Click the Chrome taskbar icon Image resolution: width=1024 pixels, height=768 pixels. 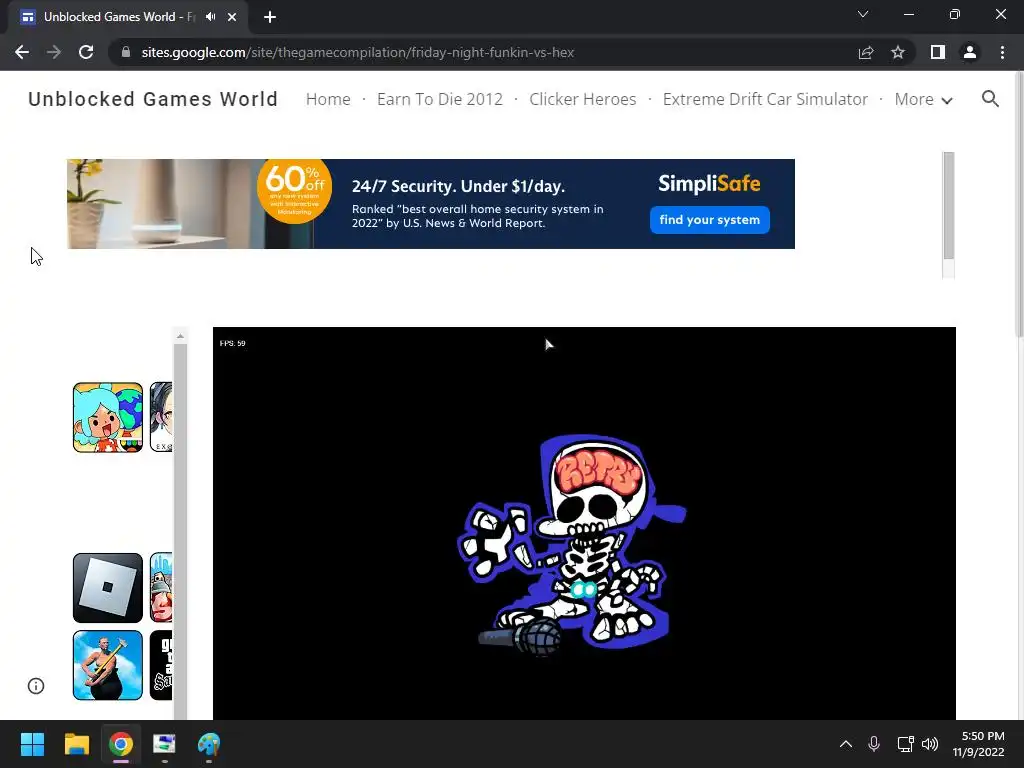pos(121,744)
